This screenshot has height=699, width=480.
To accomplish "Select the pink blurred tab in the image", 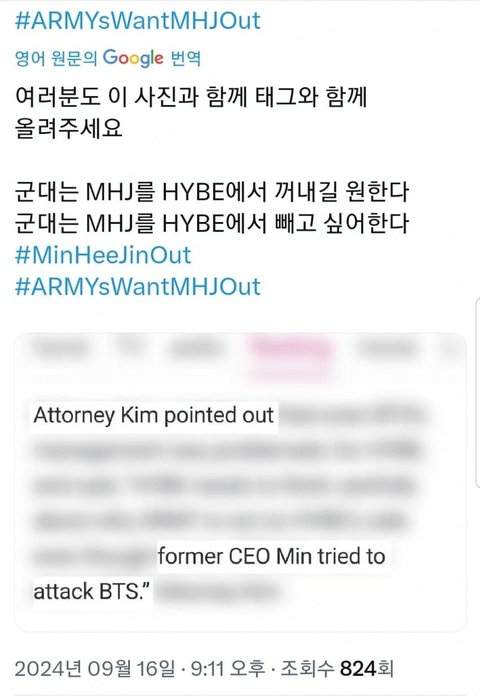I will pos(292,350).
